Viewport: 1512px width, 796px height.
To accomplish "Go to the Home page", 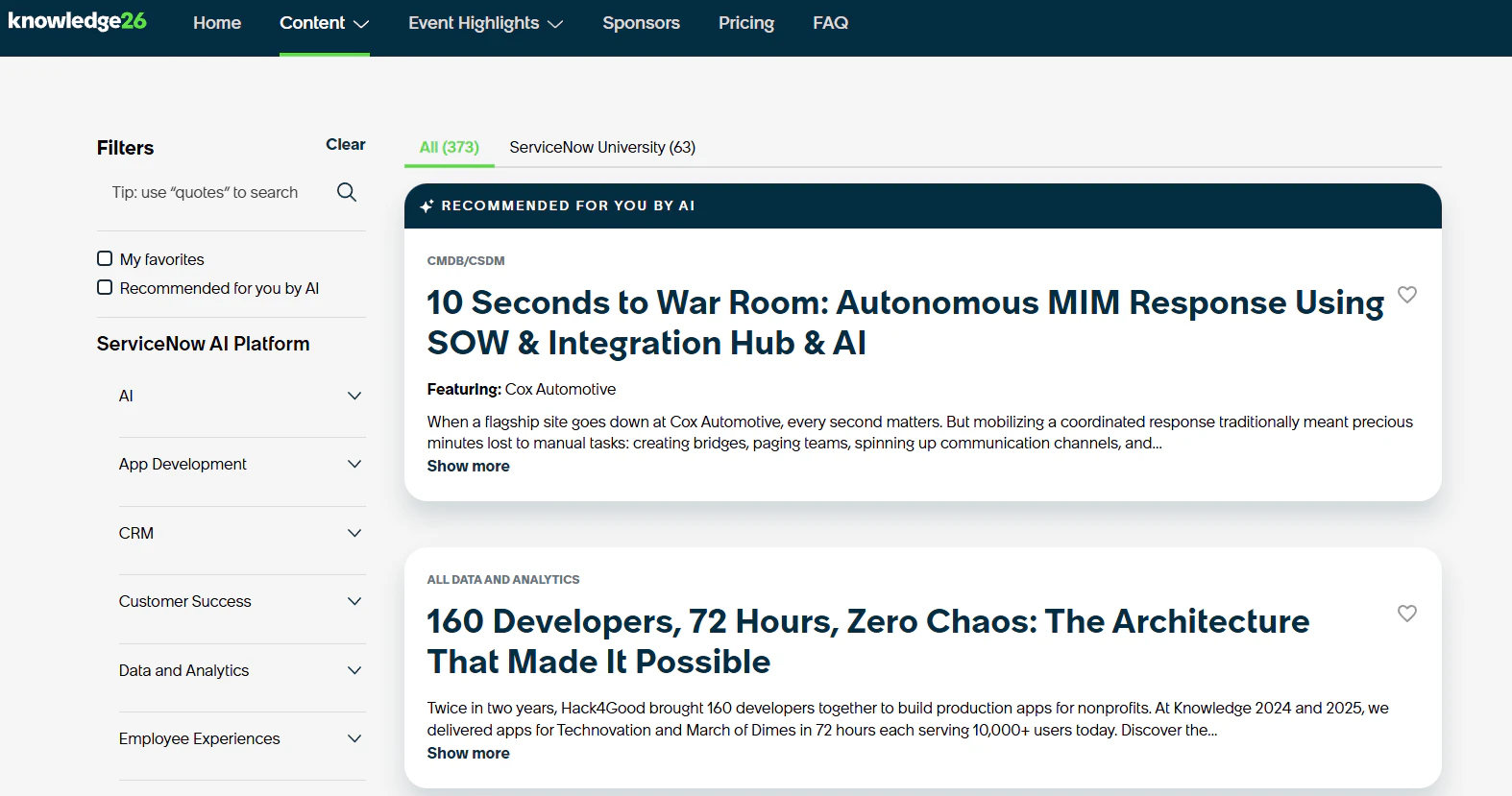I will coord(217,23).
